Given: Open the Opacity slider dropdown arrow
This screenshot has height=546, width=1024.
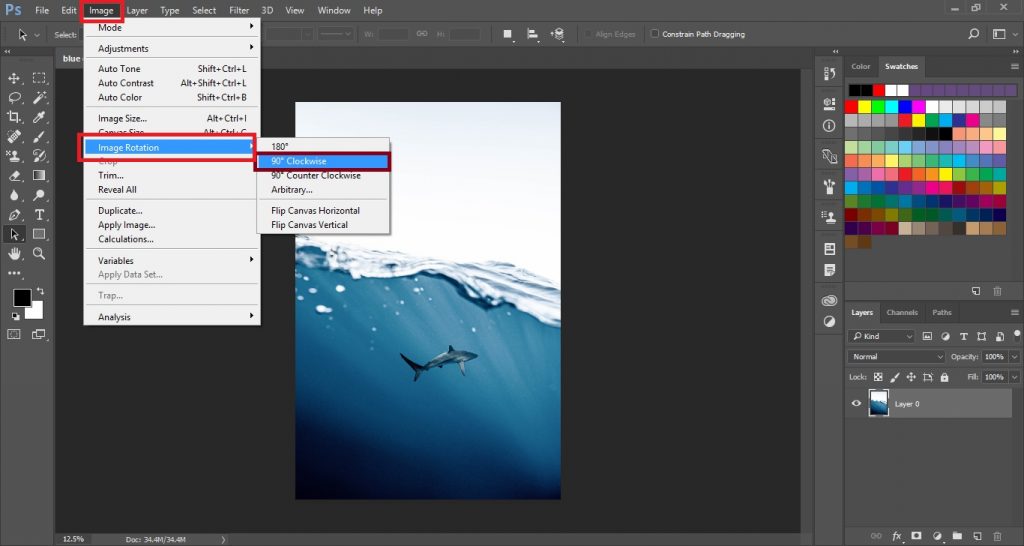Looking at the screenshot, I should 1014,357.
